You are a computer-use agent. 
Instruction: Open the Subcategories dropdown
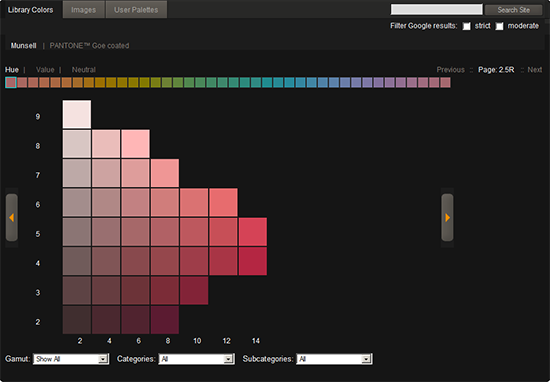point(334,359)
